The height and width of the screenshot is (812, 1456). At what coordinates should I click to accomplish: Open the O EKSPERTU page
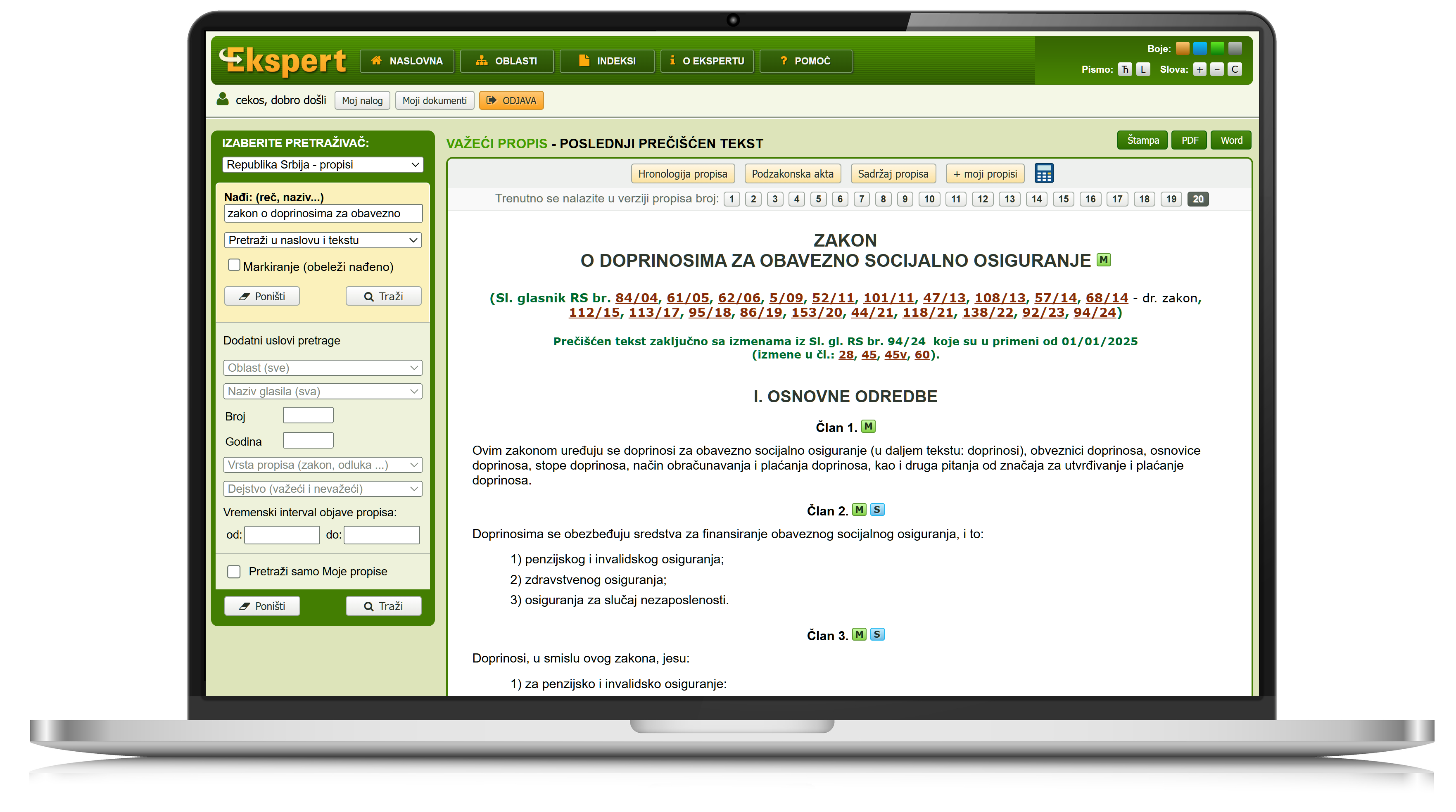click(707, 61)
